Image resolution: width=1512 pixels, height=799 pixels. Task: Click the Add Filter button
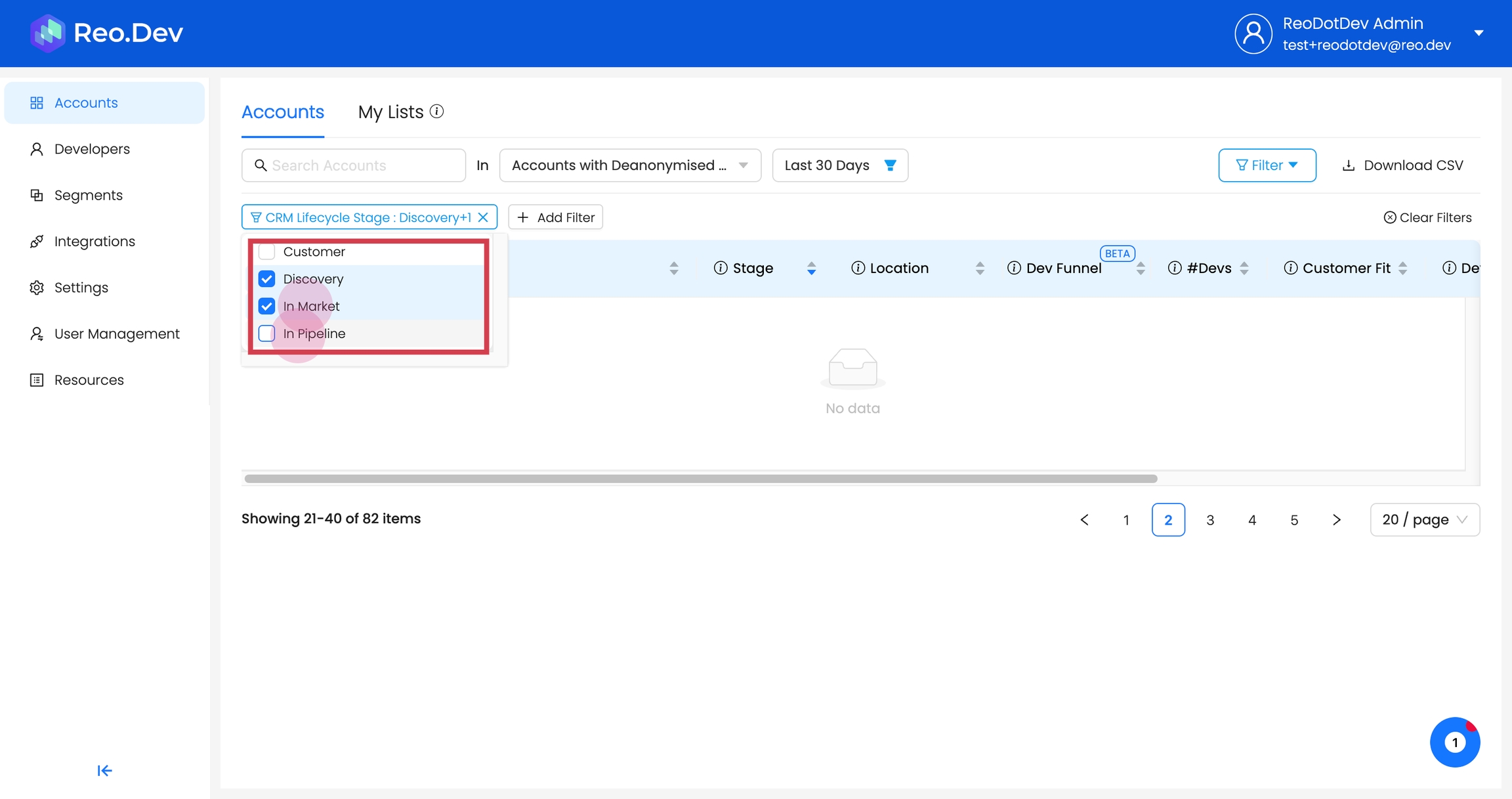click(x=555, y=217)
